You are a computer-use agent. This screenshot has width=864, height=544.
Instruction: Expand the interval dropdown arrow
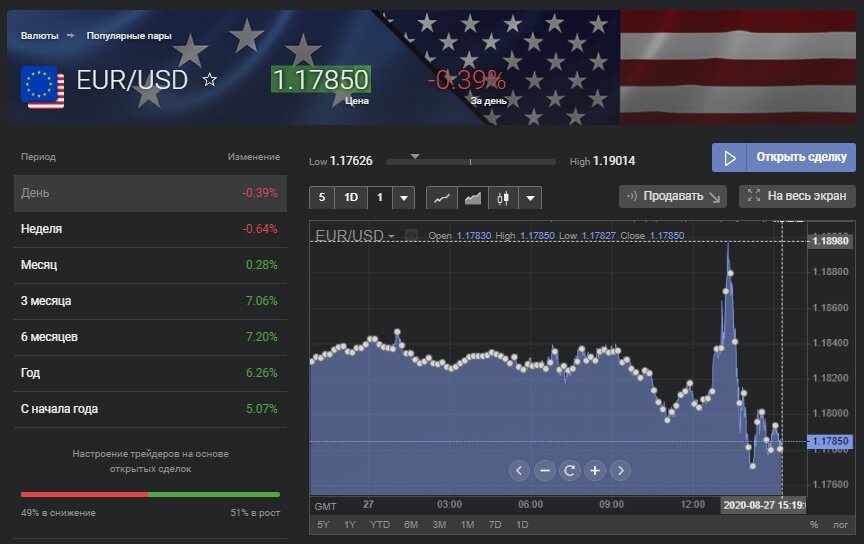pos(404,198)
